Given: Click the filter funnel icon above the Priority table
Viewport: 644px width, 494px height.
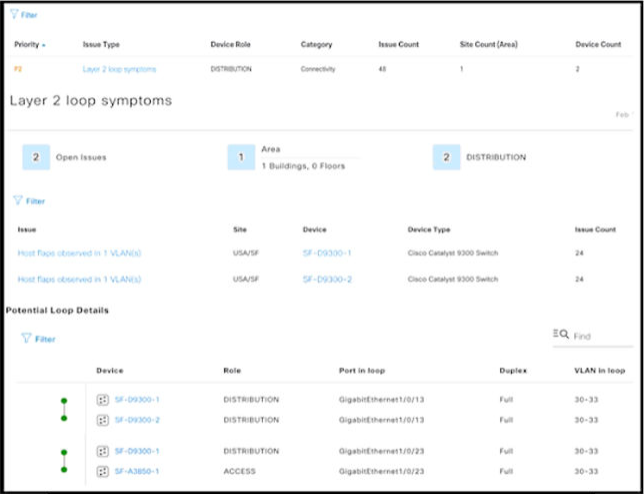Looking at the screenshot, I should pos(15,16).
